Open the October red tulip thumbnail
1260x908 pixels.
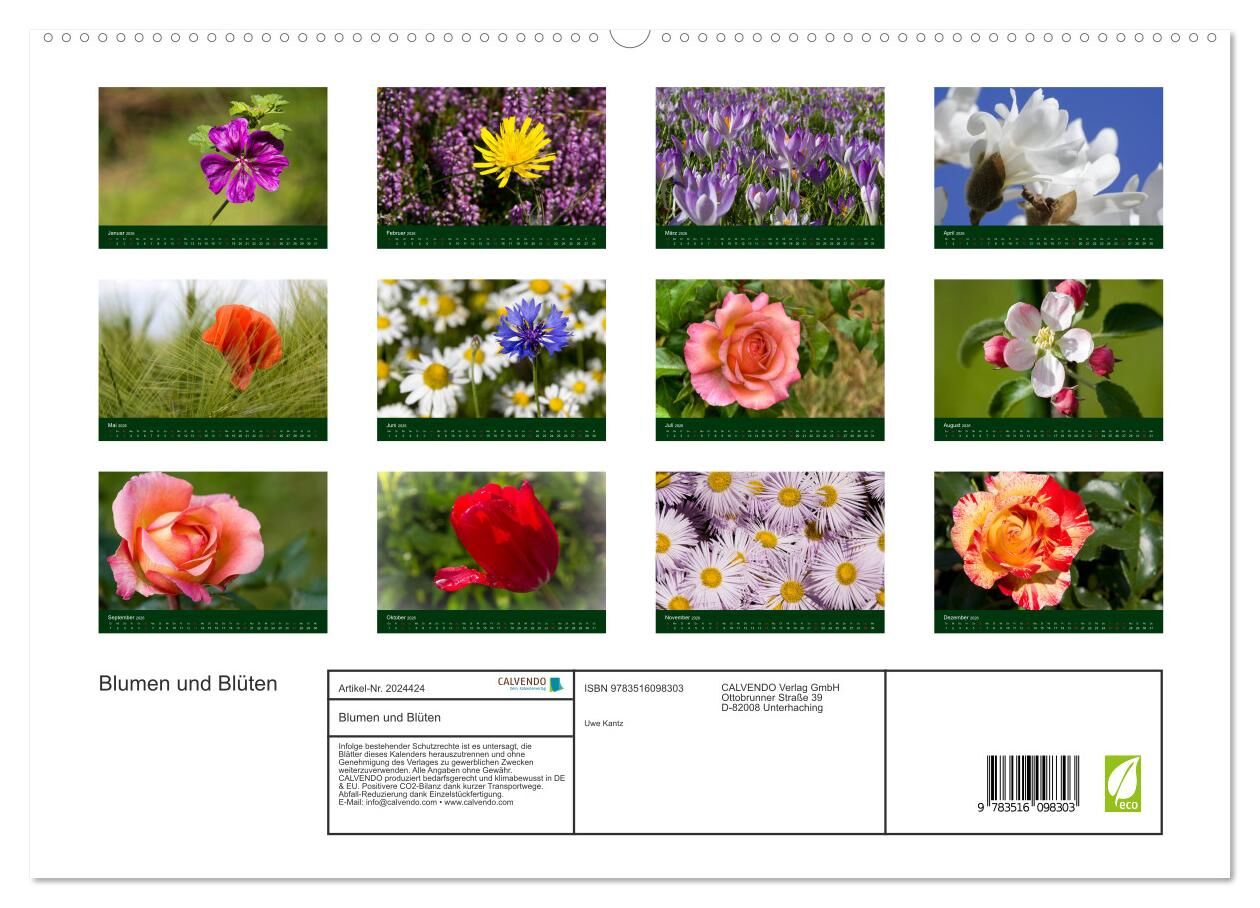(x=491, y=541)
